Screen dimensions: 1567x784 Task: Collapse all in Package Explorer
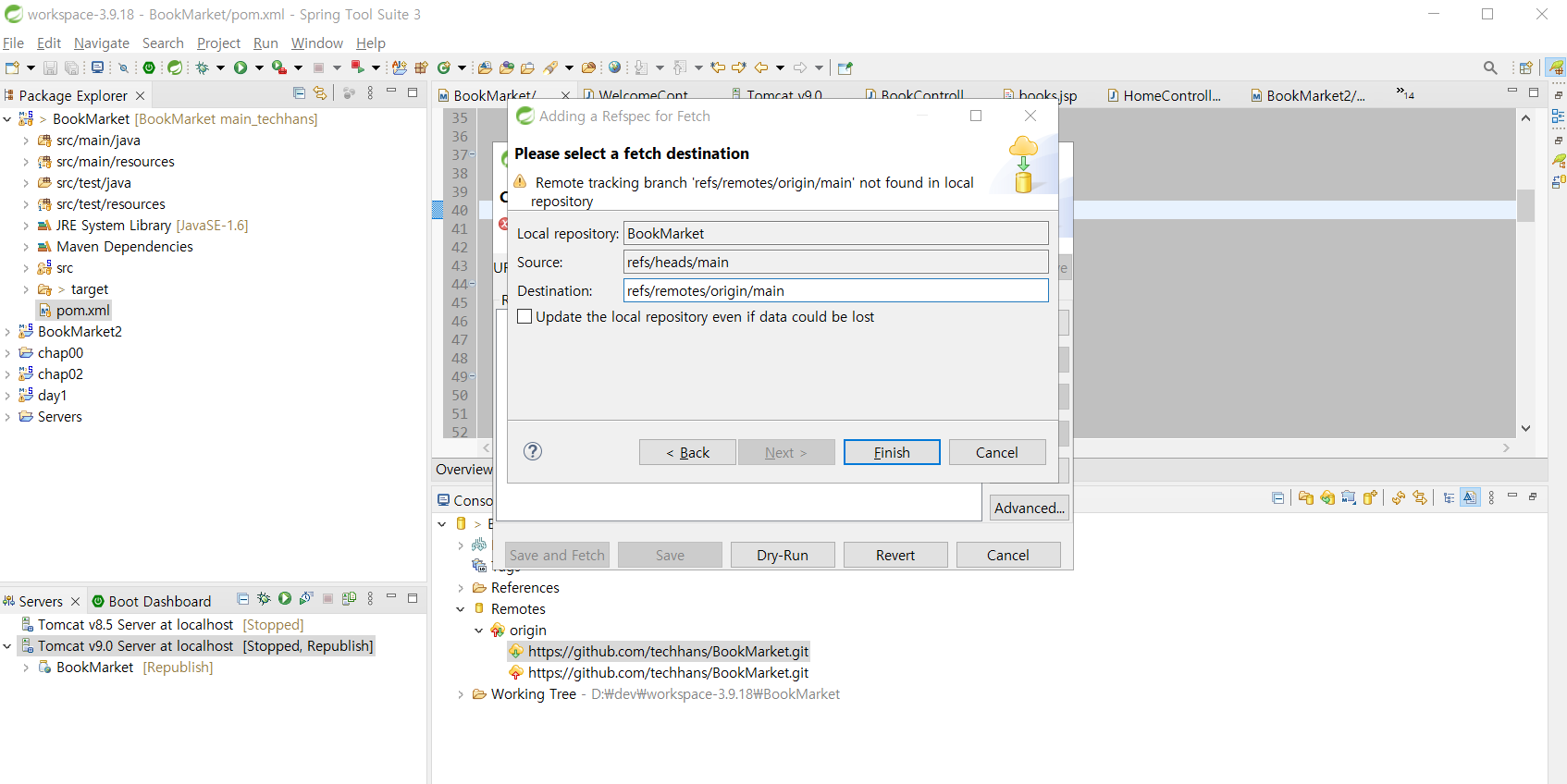(299, 93)
